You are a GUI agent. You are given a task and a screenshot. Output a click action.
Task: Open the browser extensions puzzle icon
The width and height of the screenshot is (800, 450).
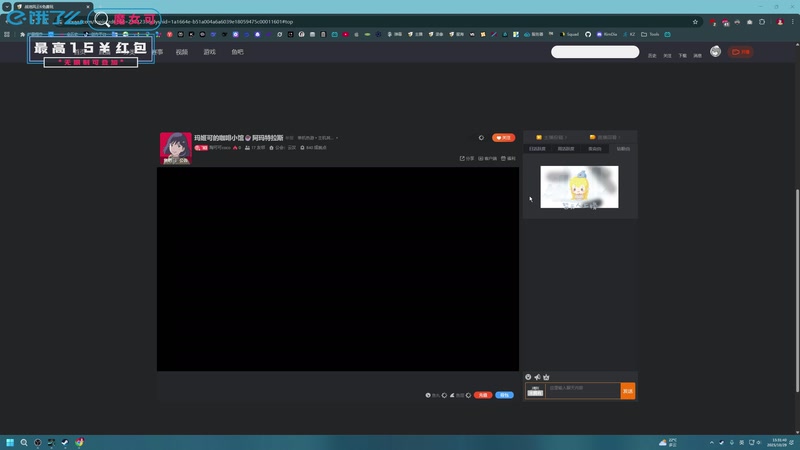(762, 22)
